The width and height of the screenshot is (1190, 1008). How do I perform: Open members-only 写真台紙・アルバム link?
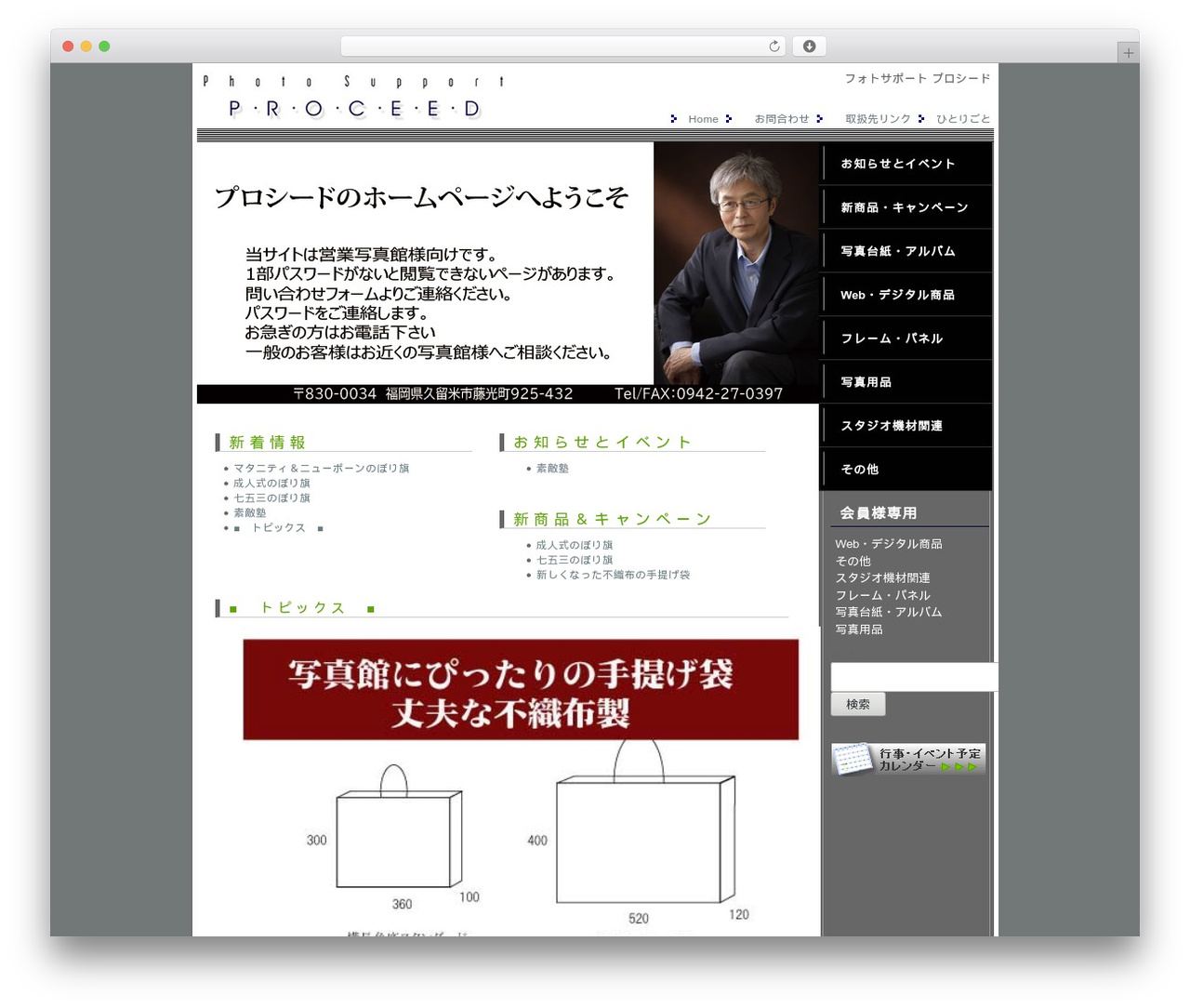pyautogui.click(x=888, y=613)
